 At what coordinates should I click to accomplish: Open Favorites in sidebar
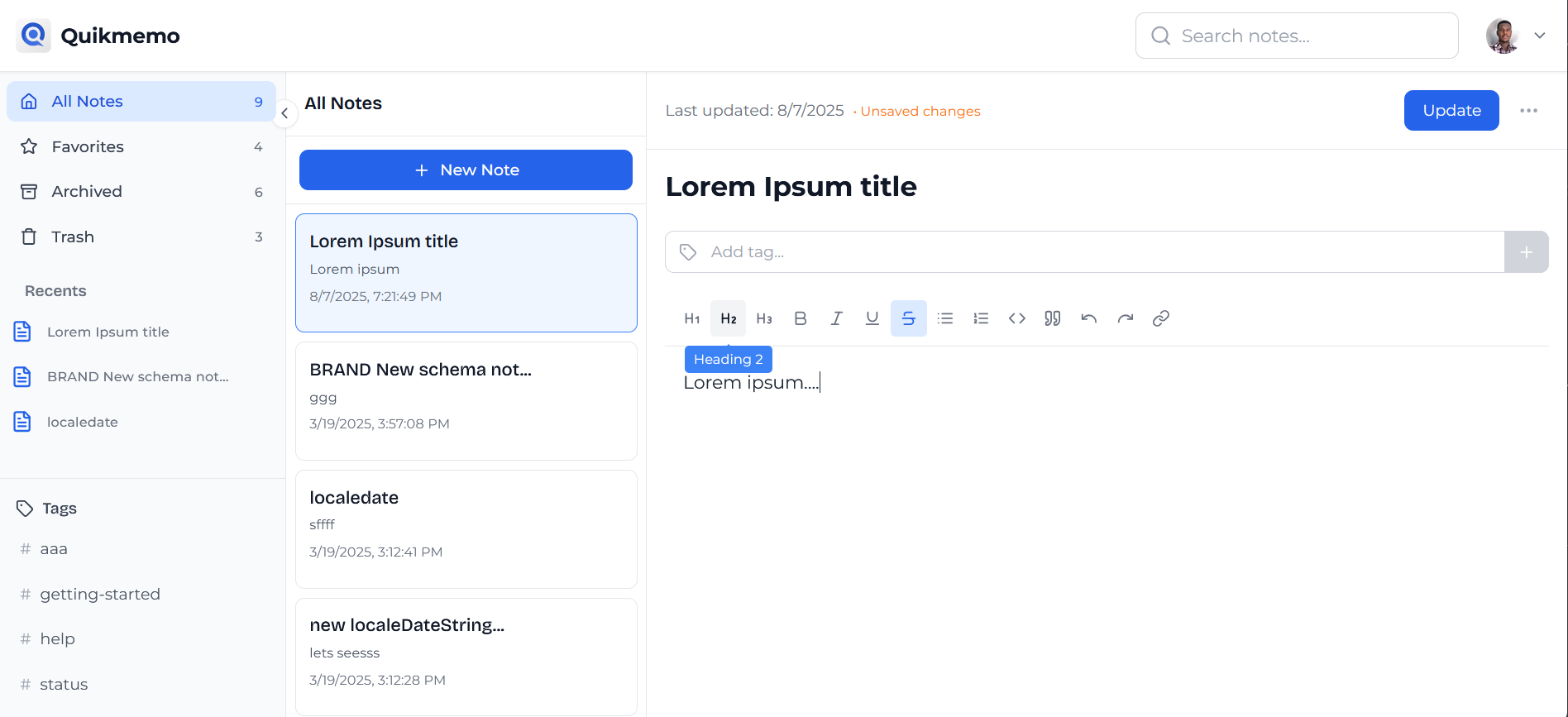tap(141, 146)
